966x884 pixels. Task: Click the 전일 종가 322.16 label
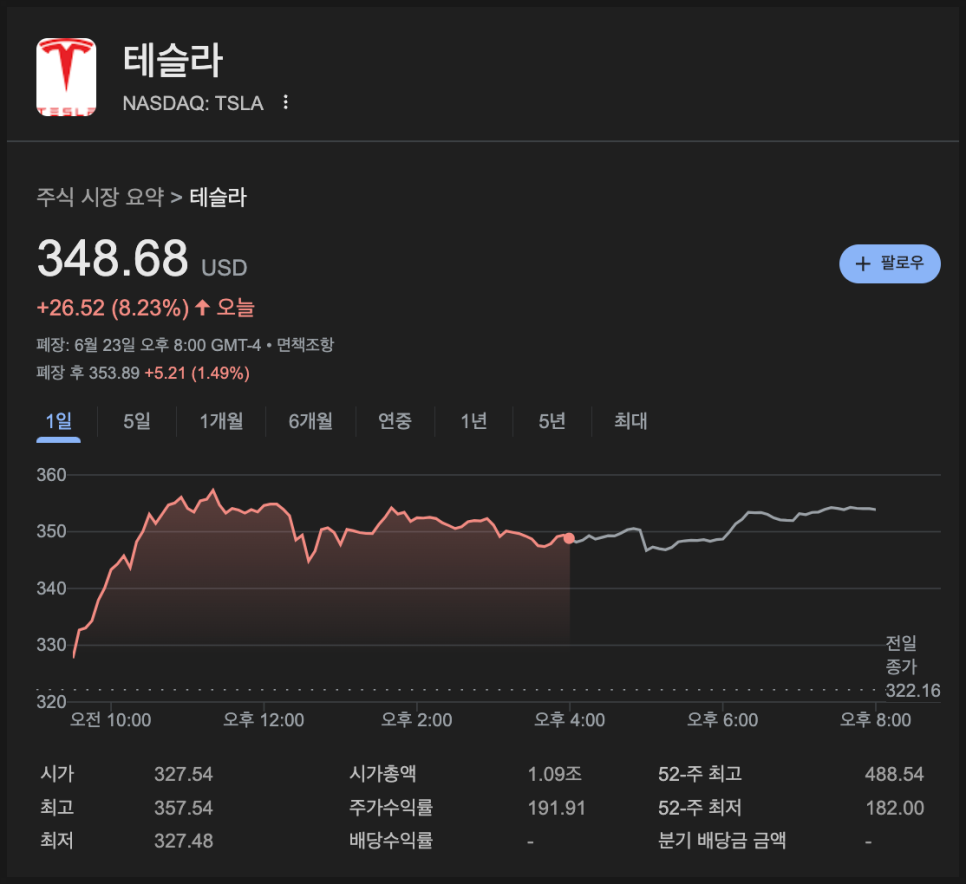click(913, 667)
